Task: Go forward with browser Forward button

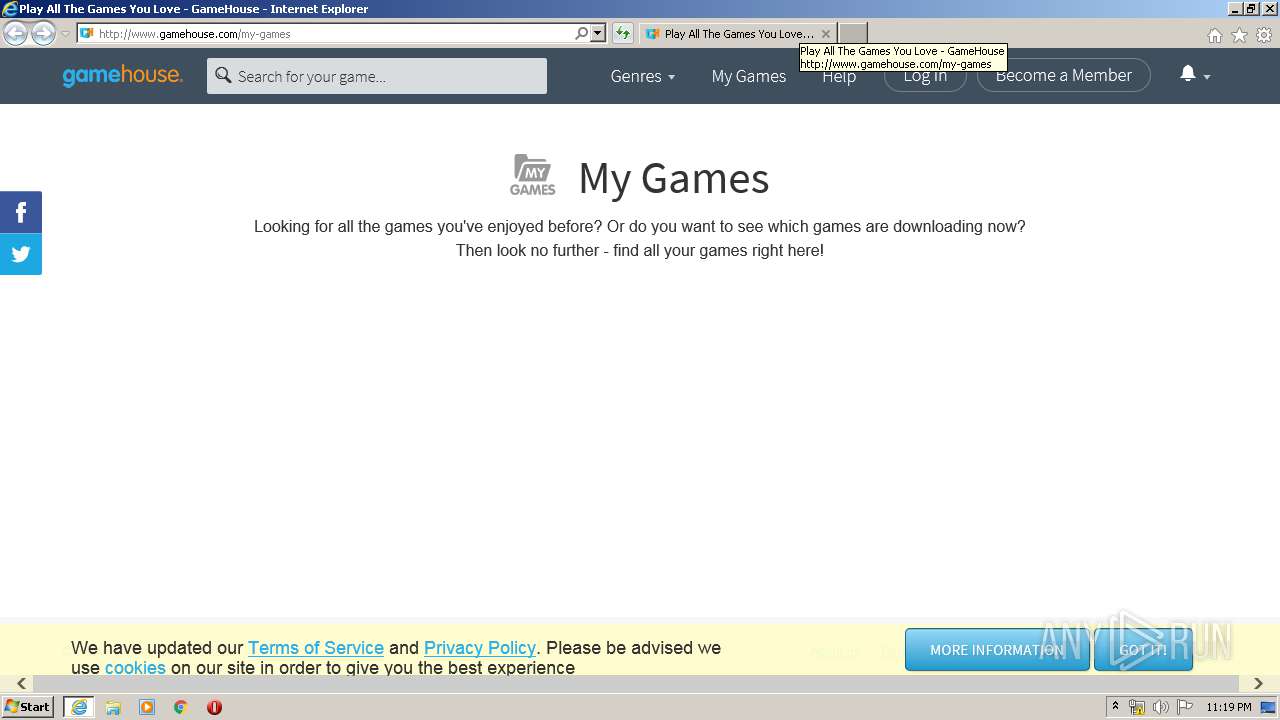Action: 43,33
